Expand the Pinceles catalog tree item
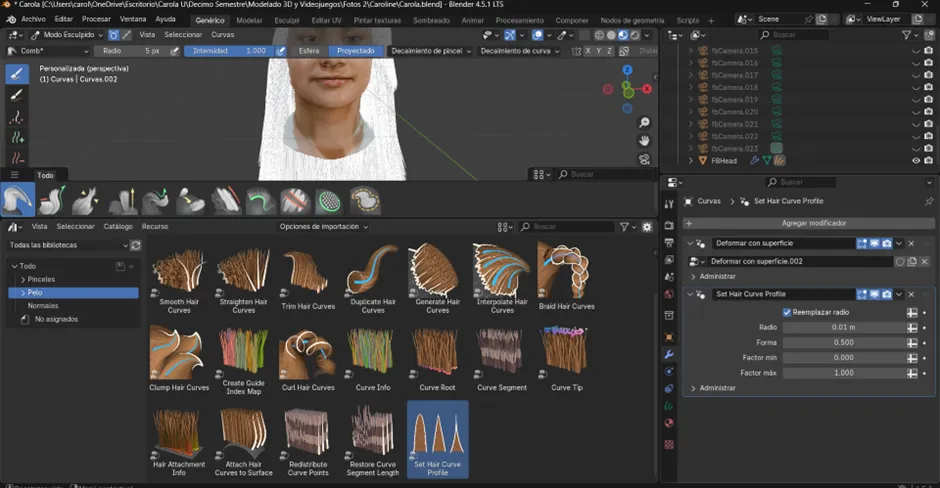The image size is (940, 488). tap(22, 279)
